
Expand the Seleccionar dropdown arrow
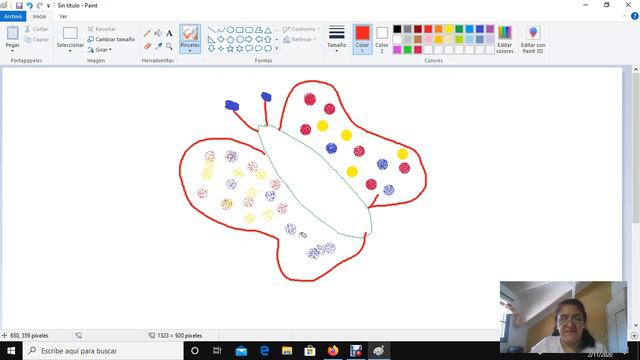(70, 51)
